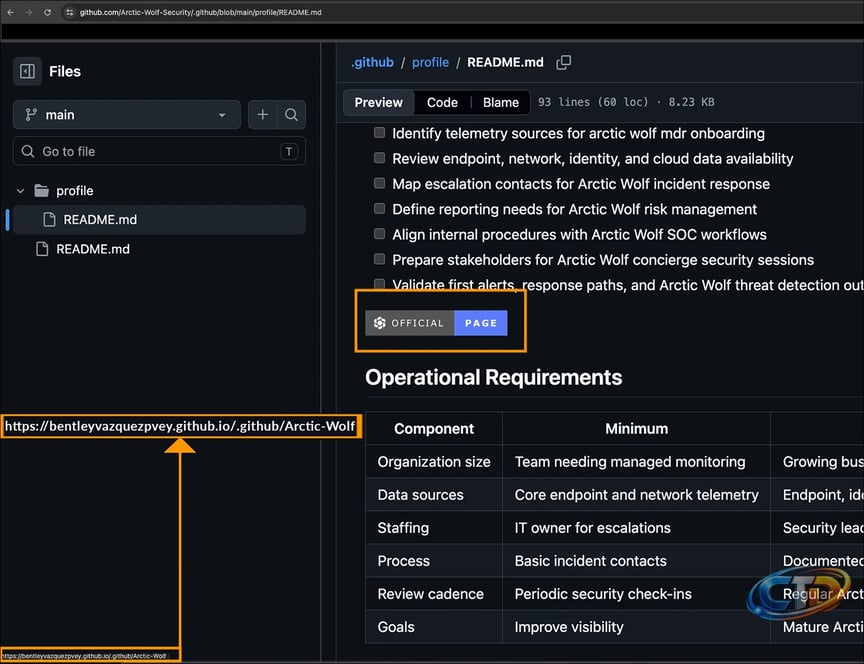Go to .github breadcrumb link
Screen dimensions: 864x664
click(x=372, y=62)
